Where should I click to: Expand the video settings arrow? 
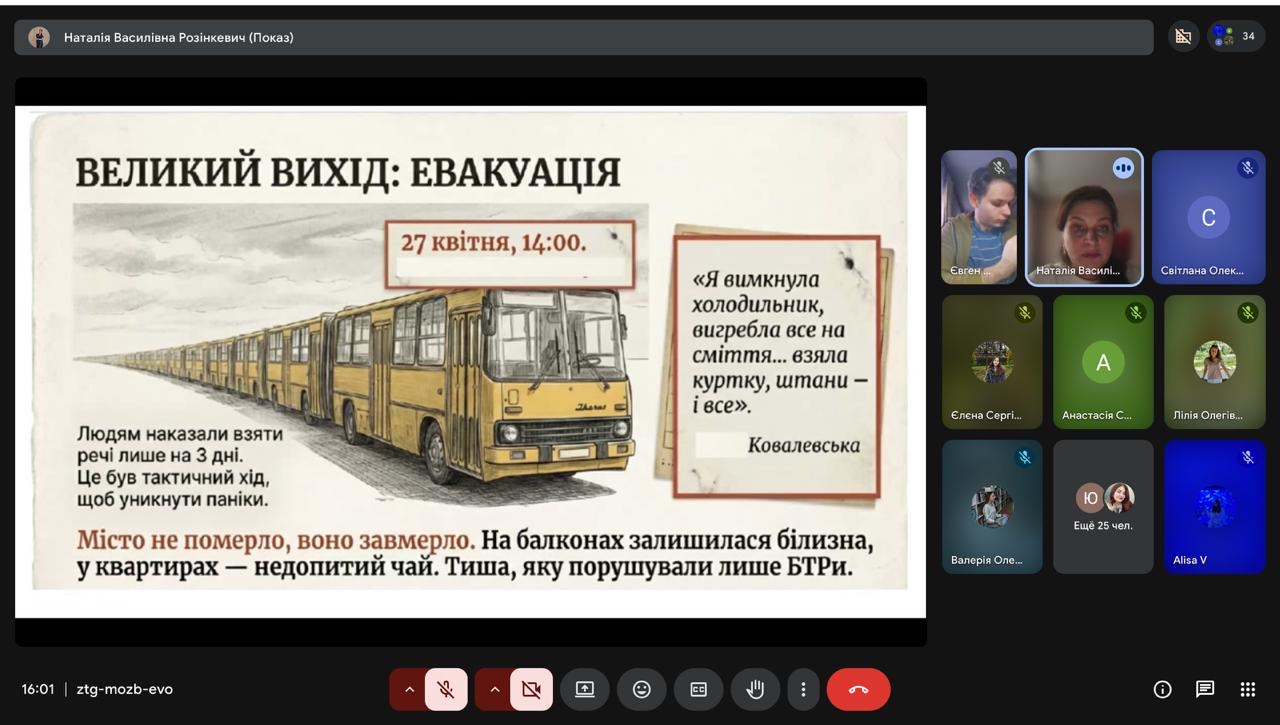point(494,689)
